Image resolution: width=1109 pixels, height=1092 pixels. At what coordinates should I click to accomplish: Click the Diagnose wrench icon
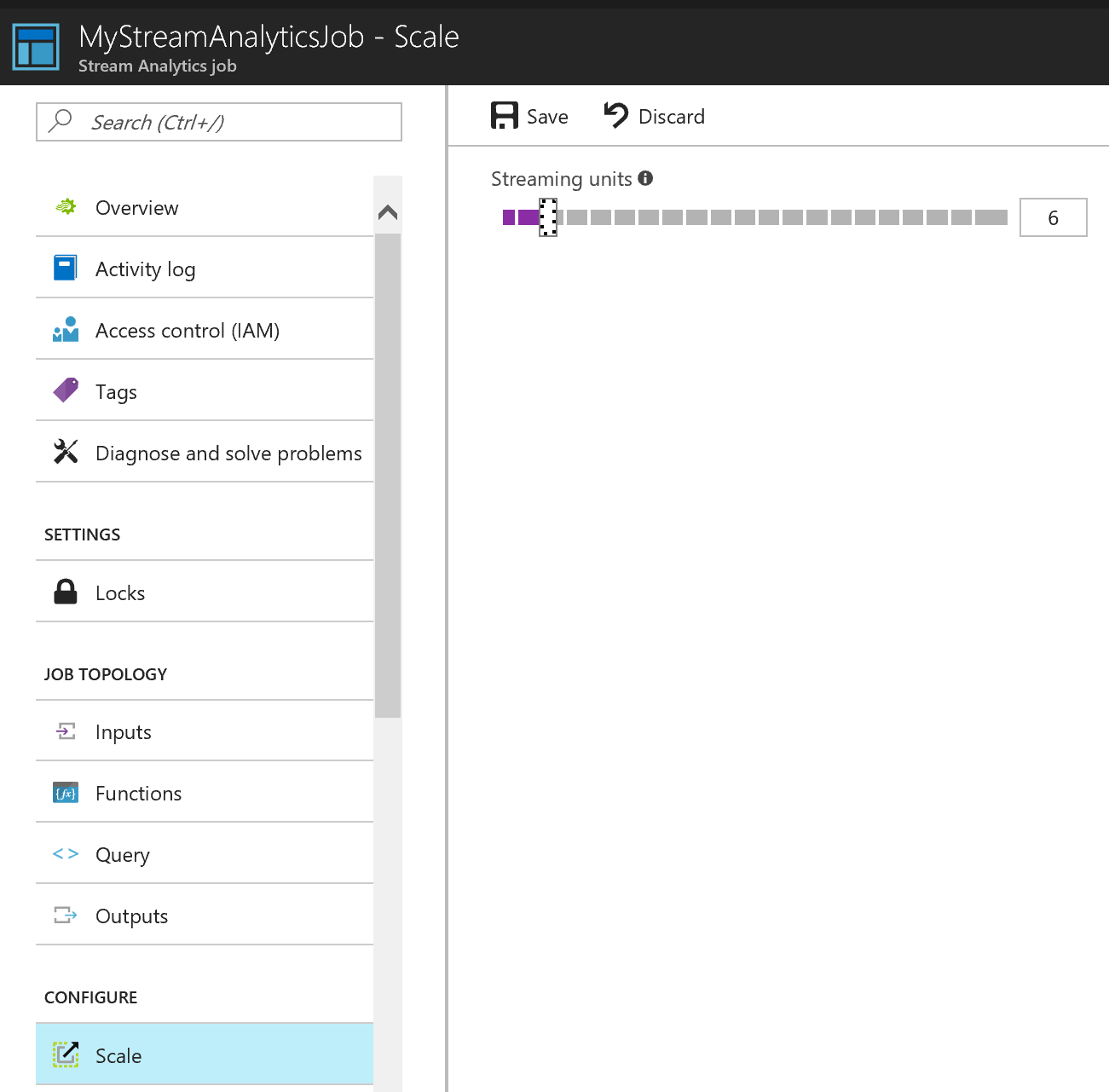(x=66, y=451)
